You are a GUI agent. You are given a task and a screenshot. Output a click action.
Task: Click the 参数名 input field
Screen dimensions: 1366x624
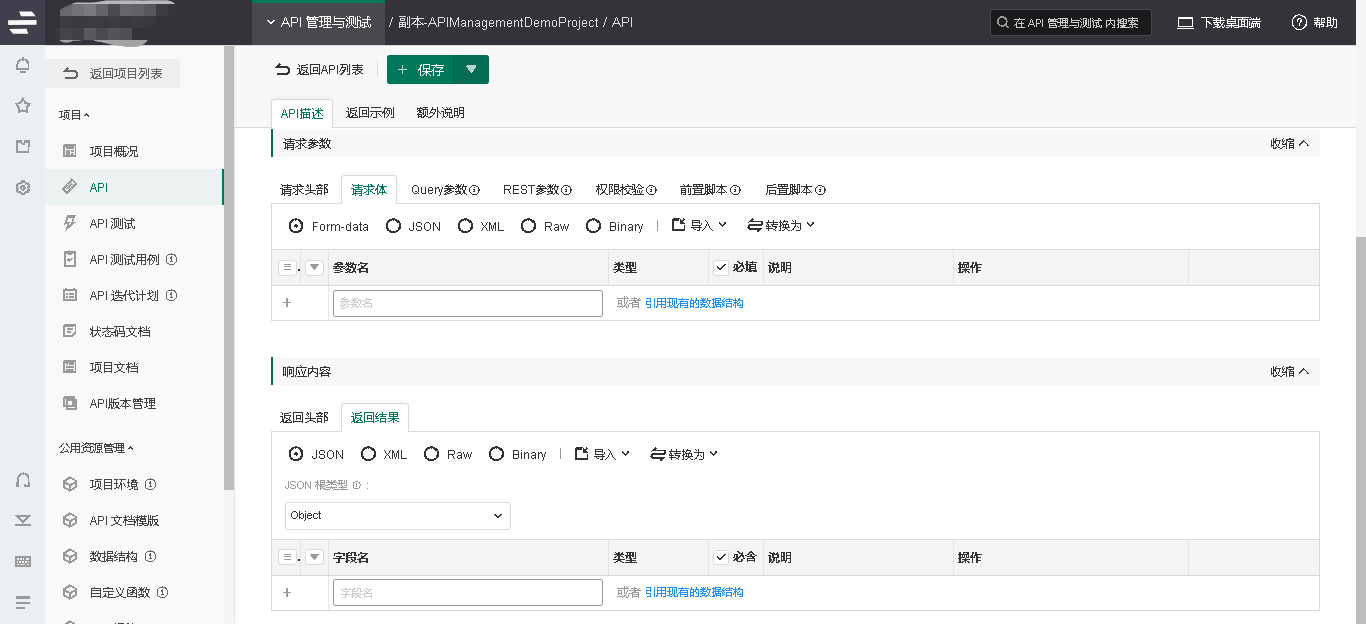[467, 303]
